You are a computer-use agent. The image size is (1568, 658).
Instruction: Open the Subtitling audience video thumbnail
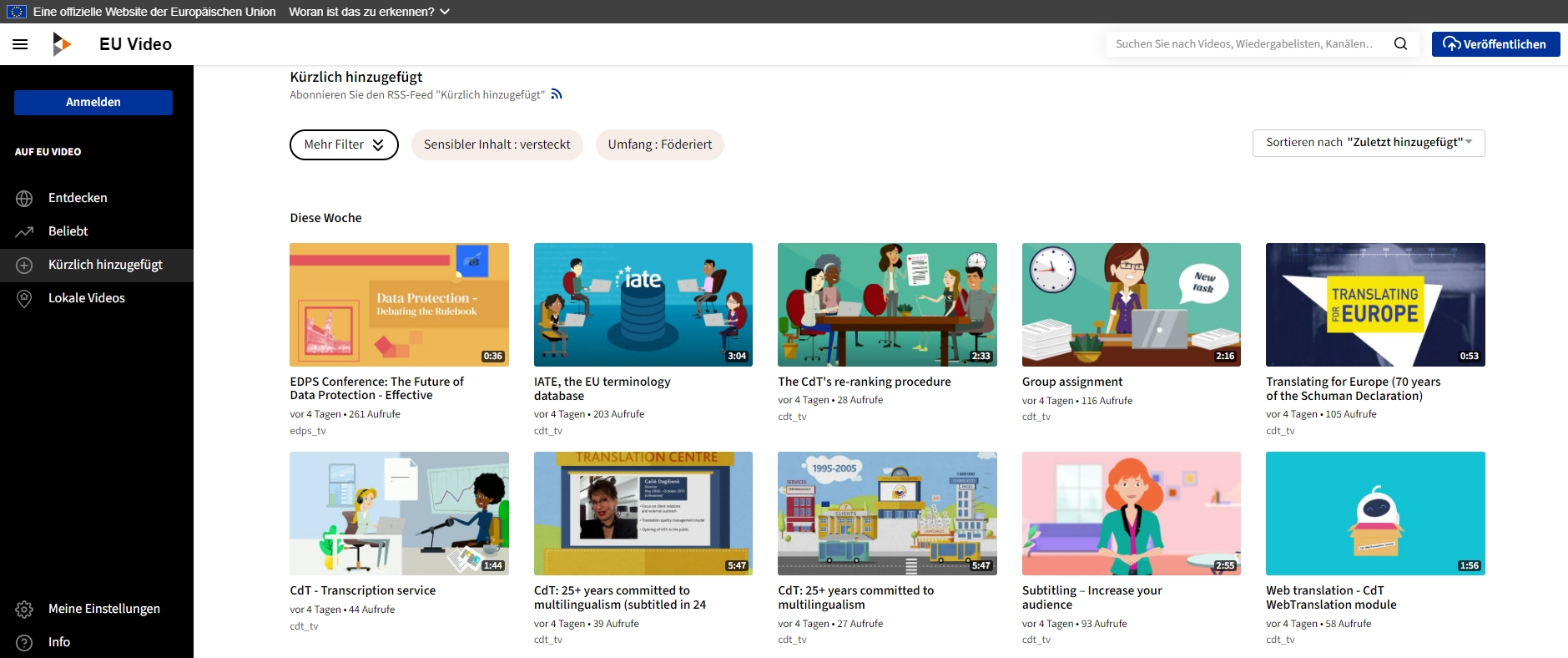[x=1132, y=514]
